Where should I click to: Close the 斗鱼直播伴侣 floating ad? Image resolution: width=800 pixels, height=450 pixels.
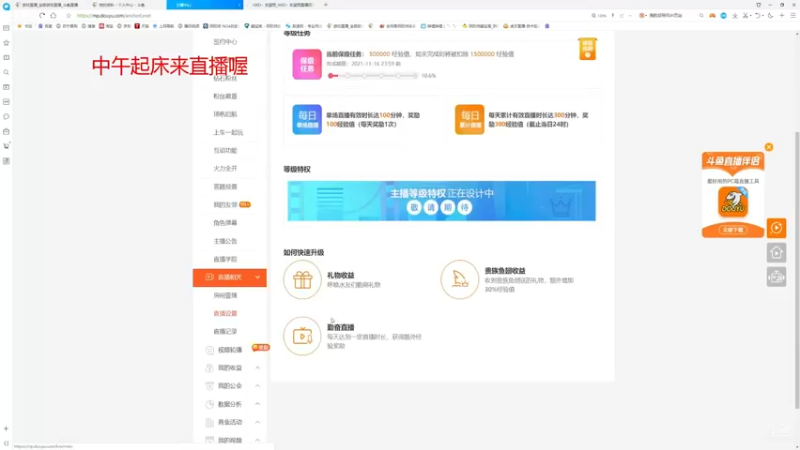(769, 147)
